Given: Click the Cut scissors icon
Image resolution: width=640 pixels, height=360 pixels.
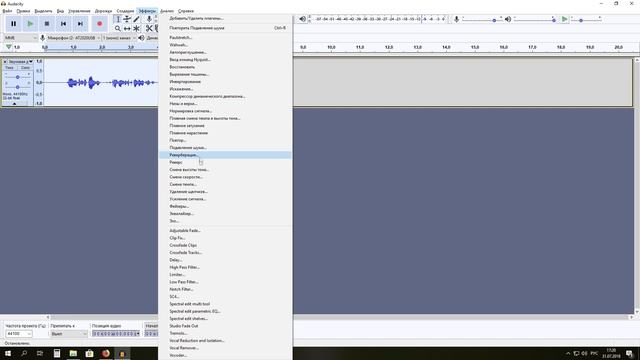Looking at the screenshot, I should [x=149, y=29].
